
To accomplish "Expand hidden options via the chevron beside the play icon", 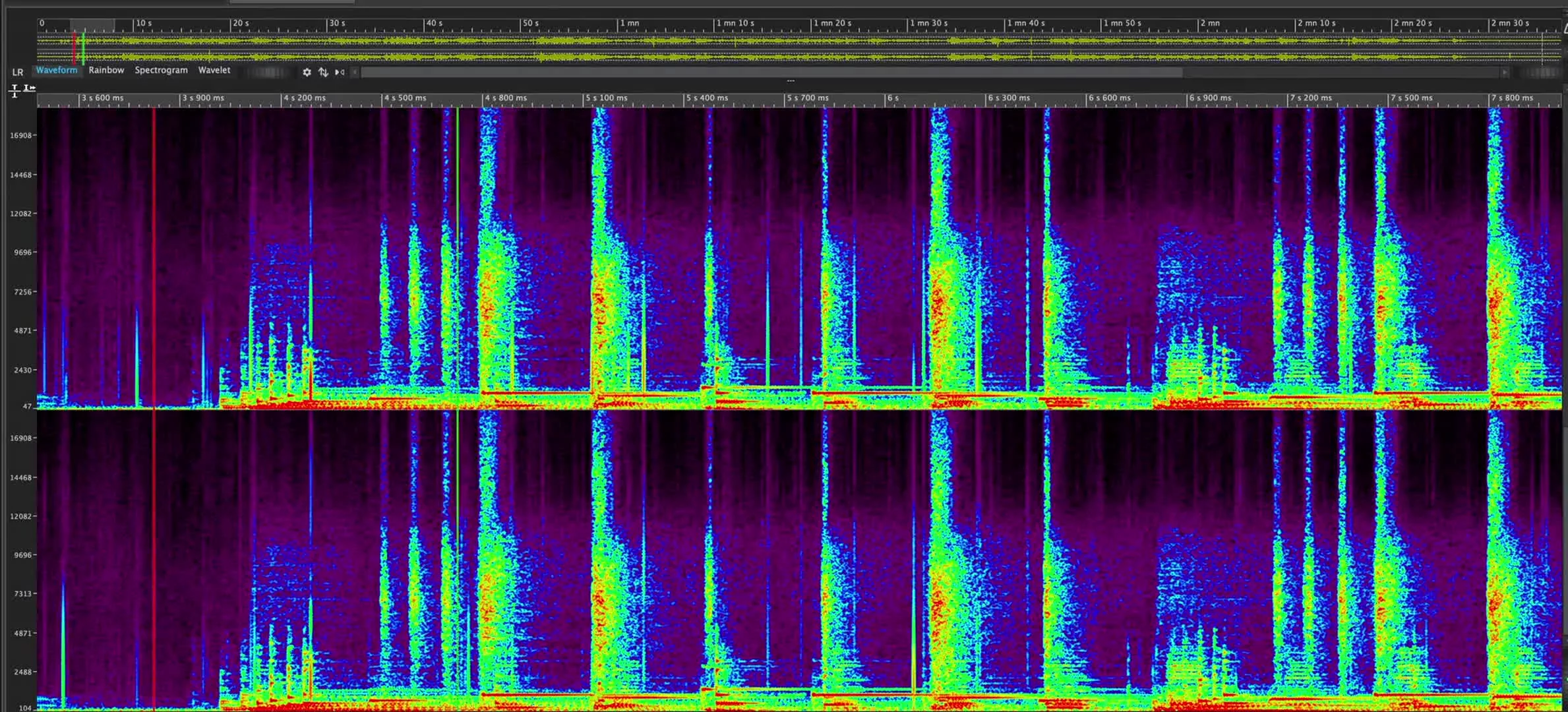I will point(354,73).
